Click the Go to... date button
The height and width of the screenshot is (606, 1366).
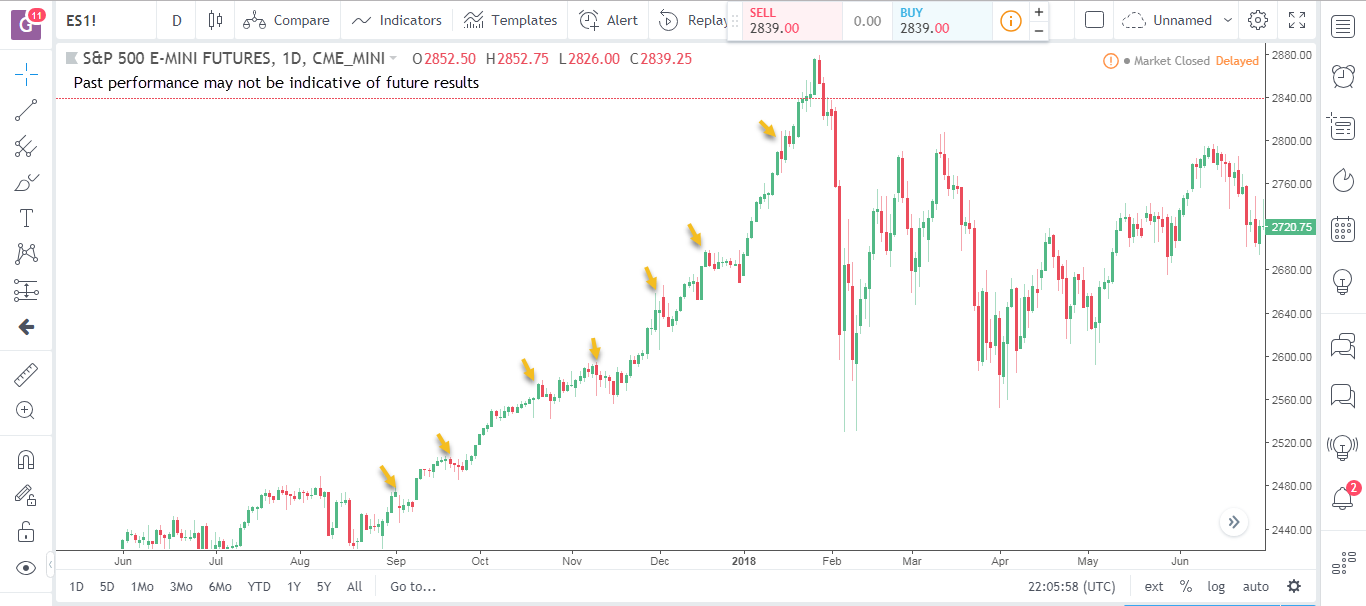tap(413, 587)
